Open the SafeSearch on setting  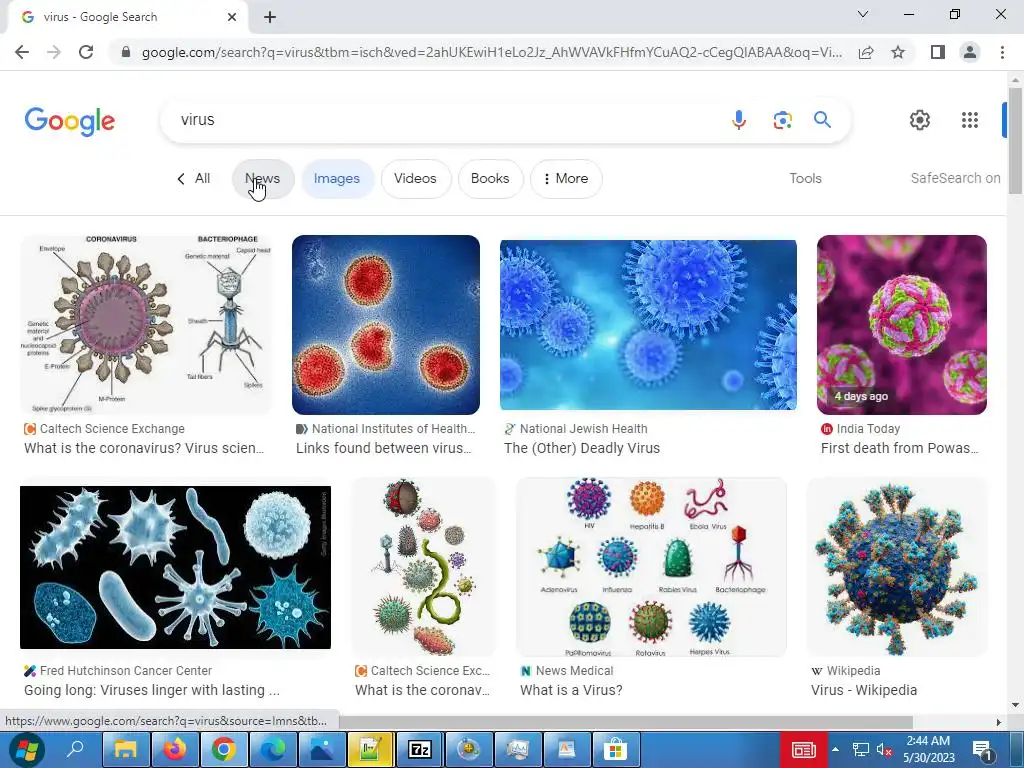tap(955, 178)
